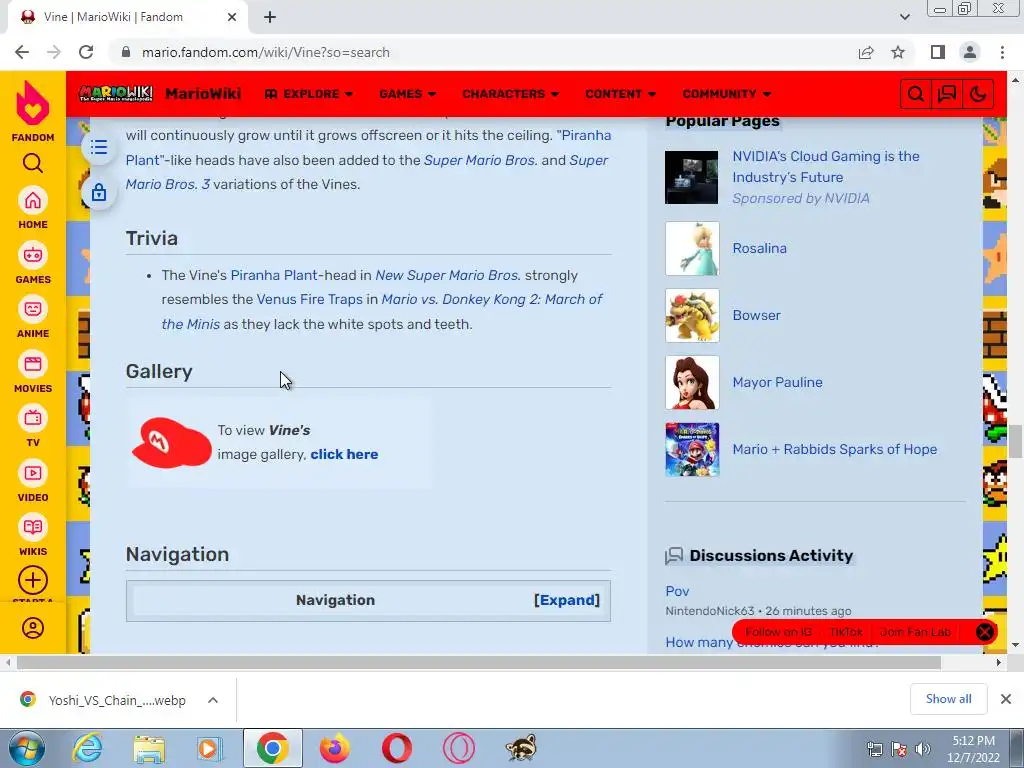1024x768 pixels.
Task: Open TV section in Fandom sidebar
Action: tap(33, 426)
